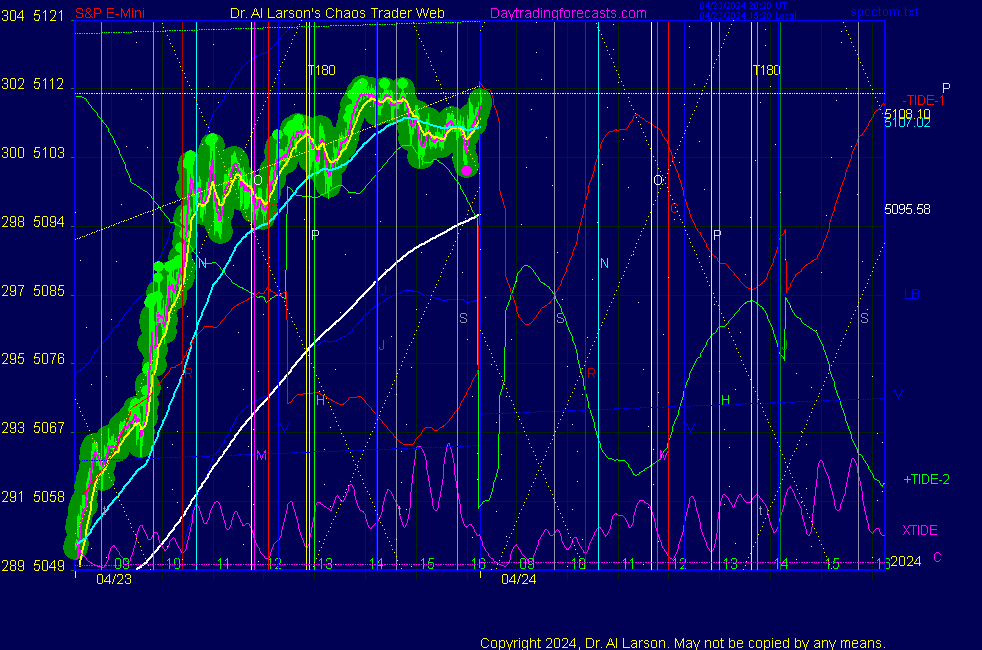The height and width of the screenshot is (650, 982).
Task: Click the 5108.10 price readout
Action: [907, 113]
